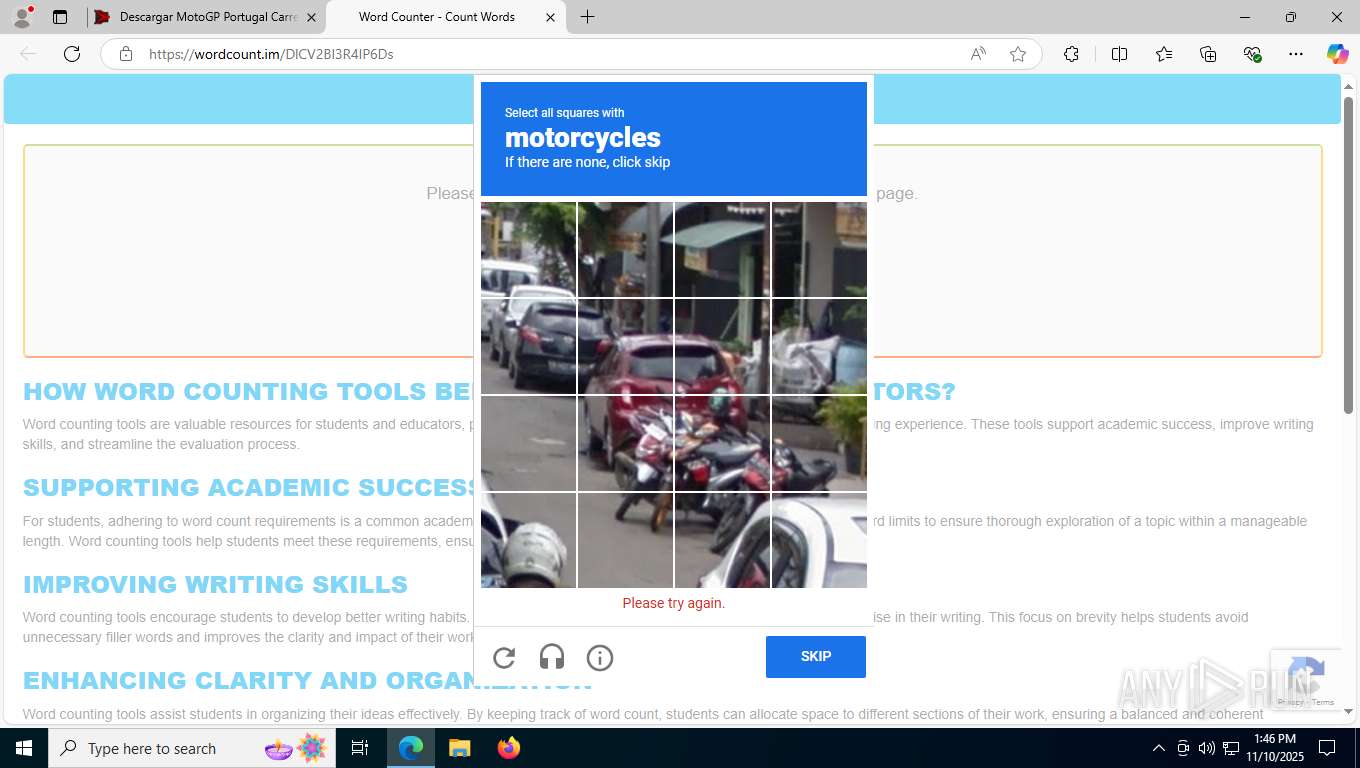The height and width of the screenshot is (768, 1360).
Task: Toggle Split screen view
Action: (x=1119, y=54)
